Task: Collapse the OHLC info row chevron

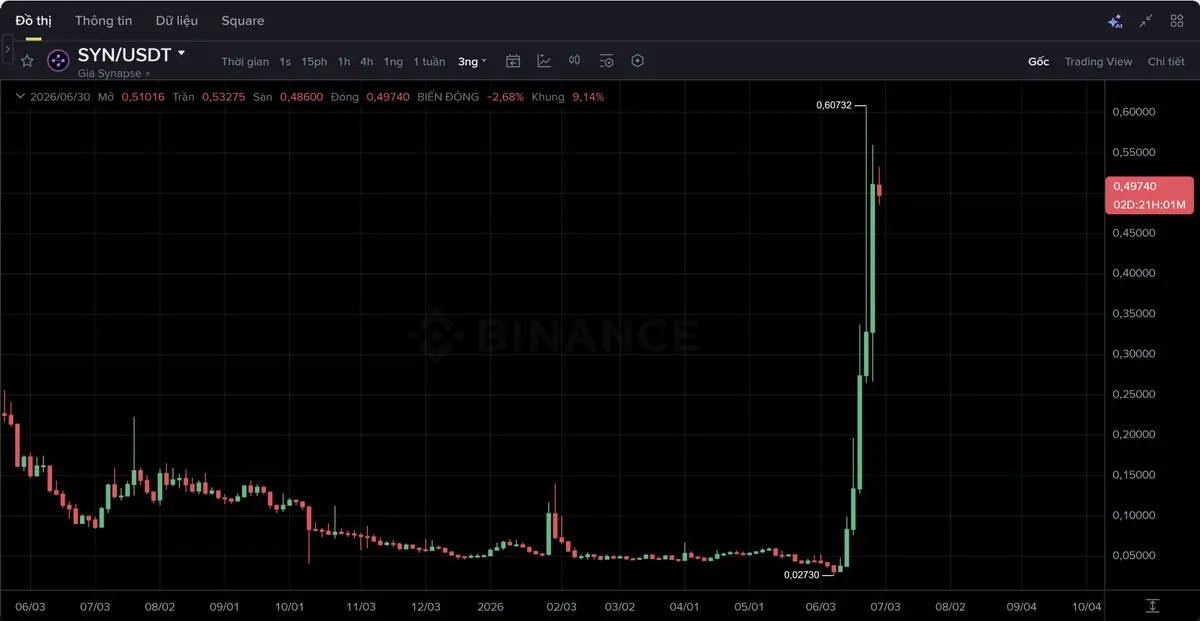Action: pos(20,97)
